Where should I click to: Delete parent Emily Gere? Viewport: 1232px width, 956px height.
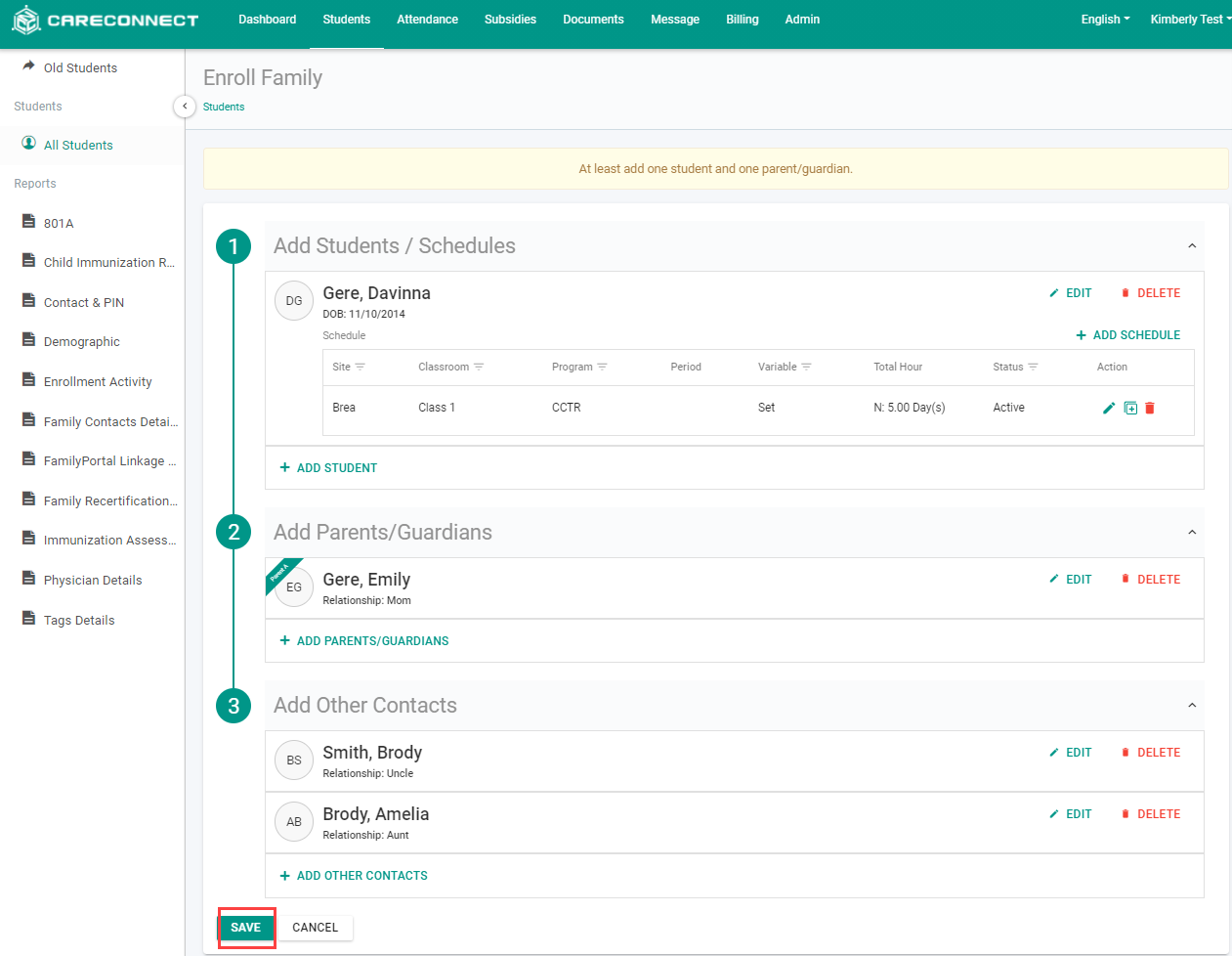click(1151, 580)
